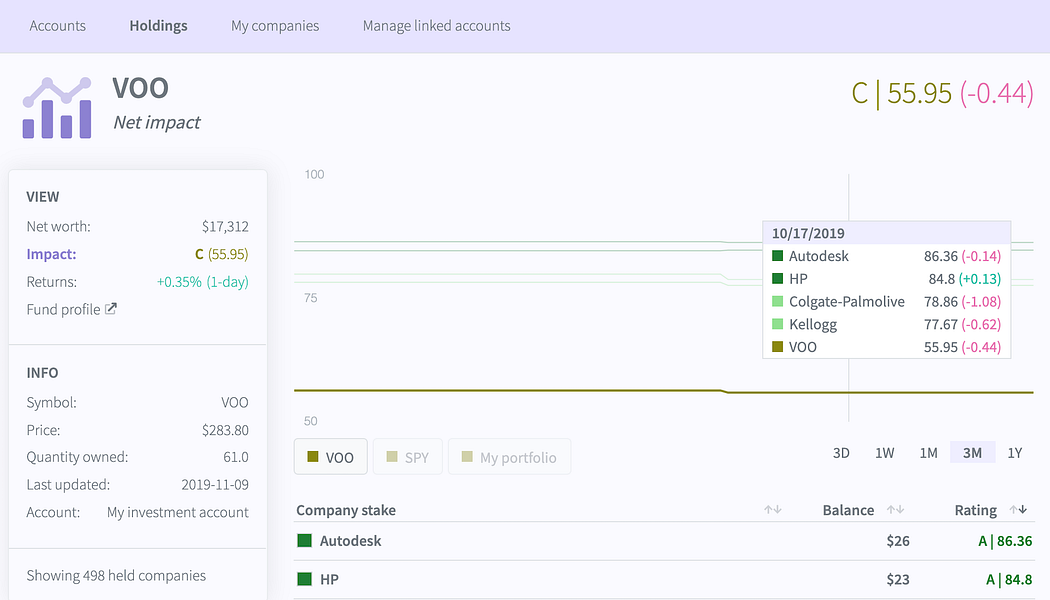Image resolution: width=1050 pixels, height=600 pixels.
Task: Sort by Company stake arrows icon
Action: 773,510
